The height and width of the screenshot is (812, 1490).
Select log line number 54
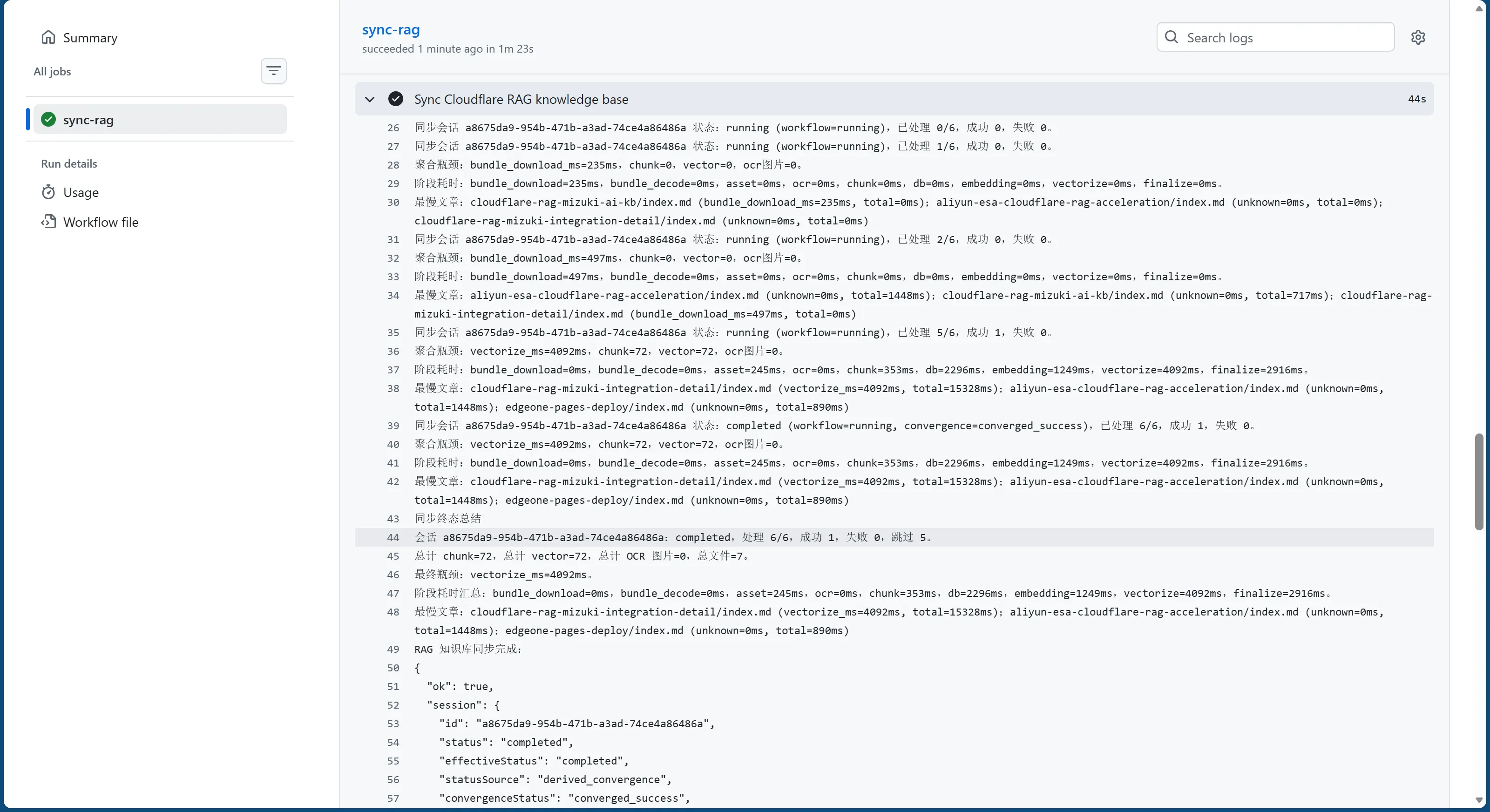393,742
